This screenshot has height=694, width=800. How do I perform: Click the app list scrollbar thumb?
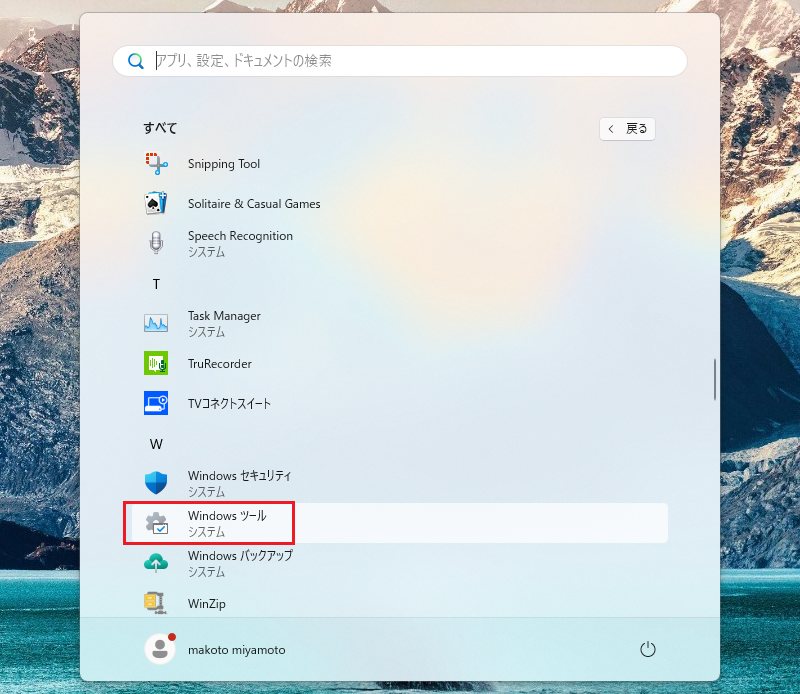714,379
